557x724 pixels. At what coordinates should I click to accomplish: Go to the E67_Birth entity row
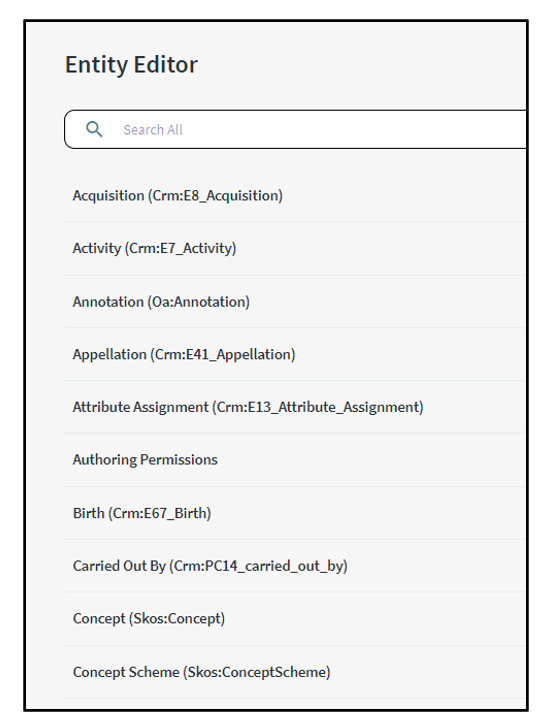tap(296, 513)
